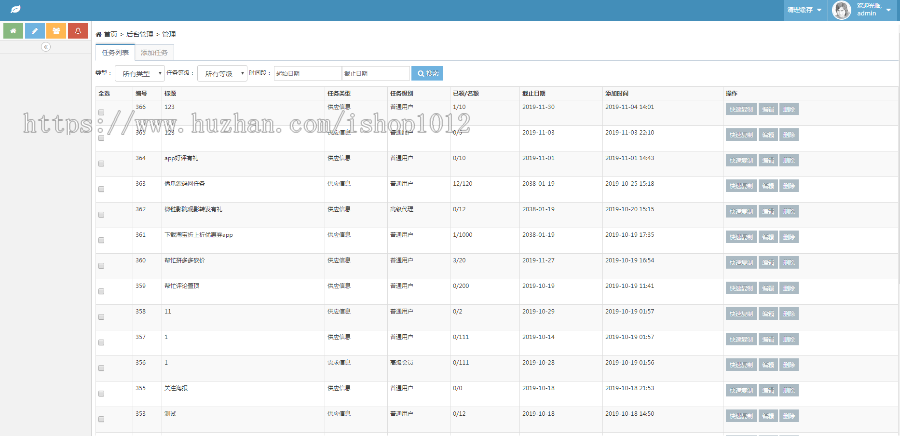Tick the checkbox for row 364
Image resolution: width=900 pixels, height=436 pixels.
pos(101,164)
